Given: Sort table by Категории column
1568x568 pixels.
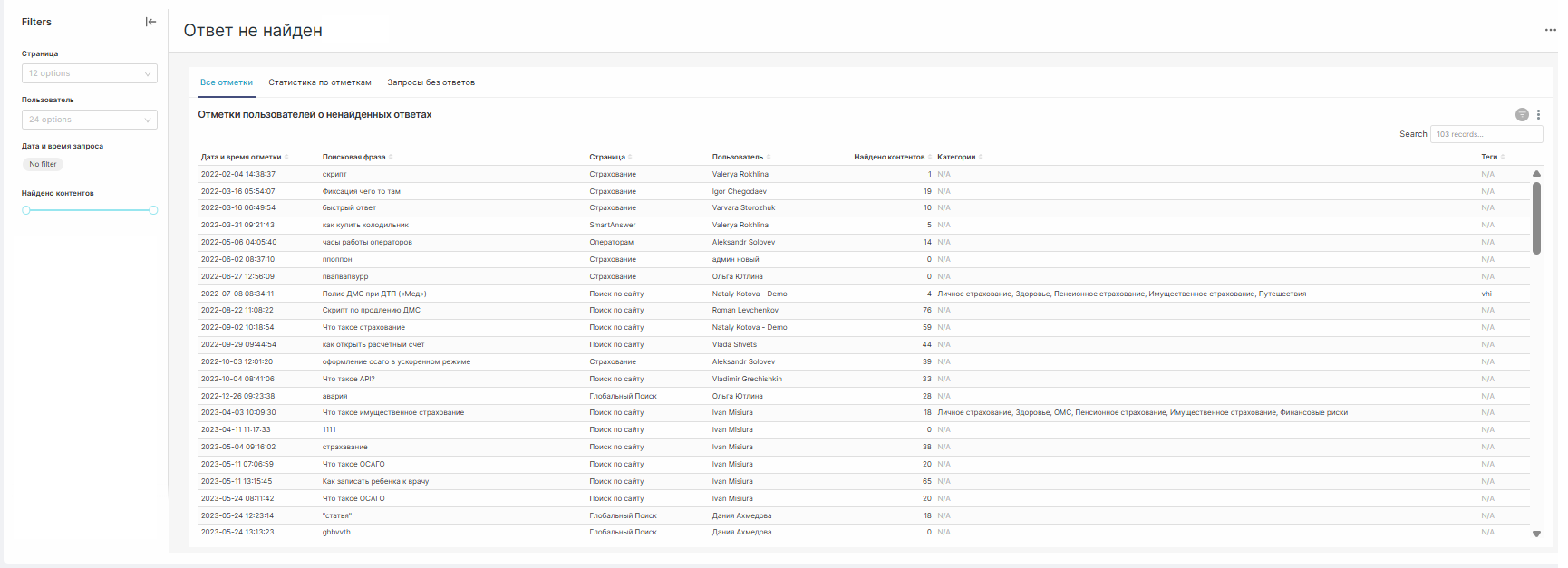Looking at the screenshot, I should (x=956, y=157).
